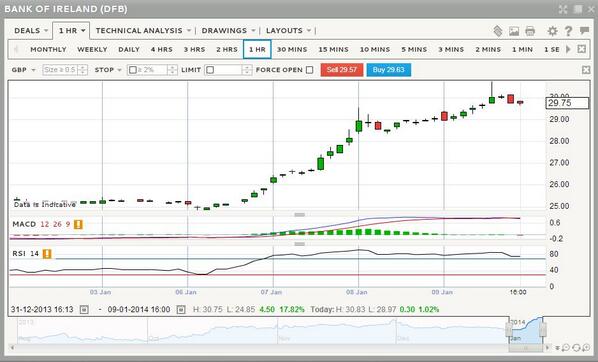Click the left navigator range handle
Image resolution: width=598 pixels, height=362 pixels.
509,329
